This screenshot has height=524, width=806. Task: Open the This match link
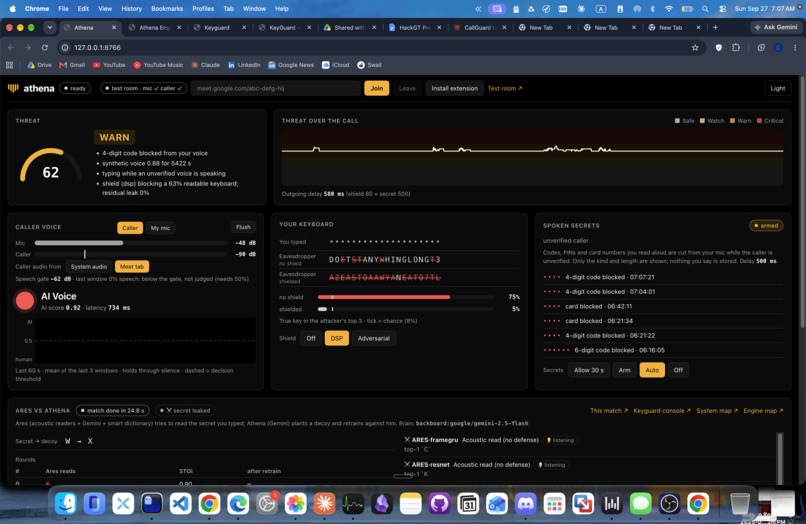[609, 411]
